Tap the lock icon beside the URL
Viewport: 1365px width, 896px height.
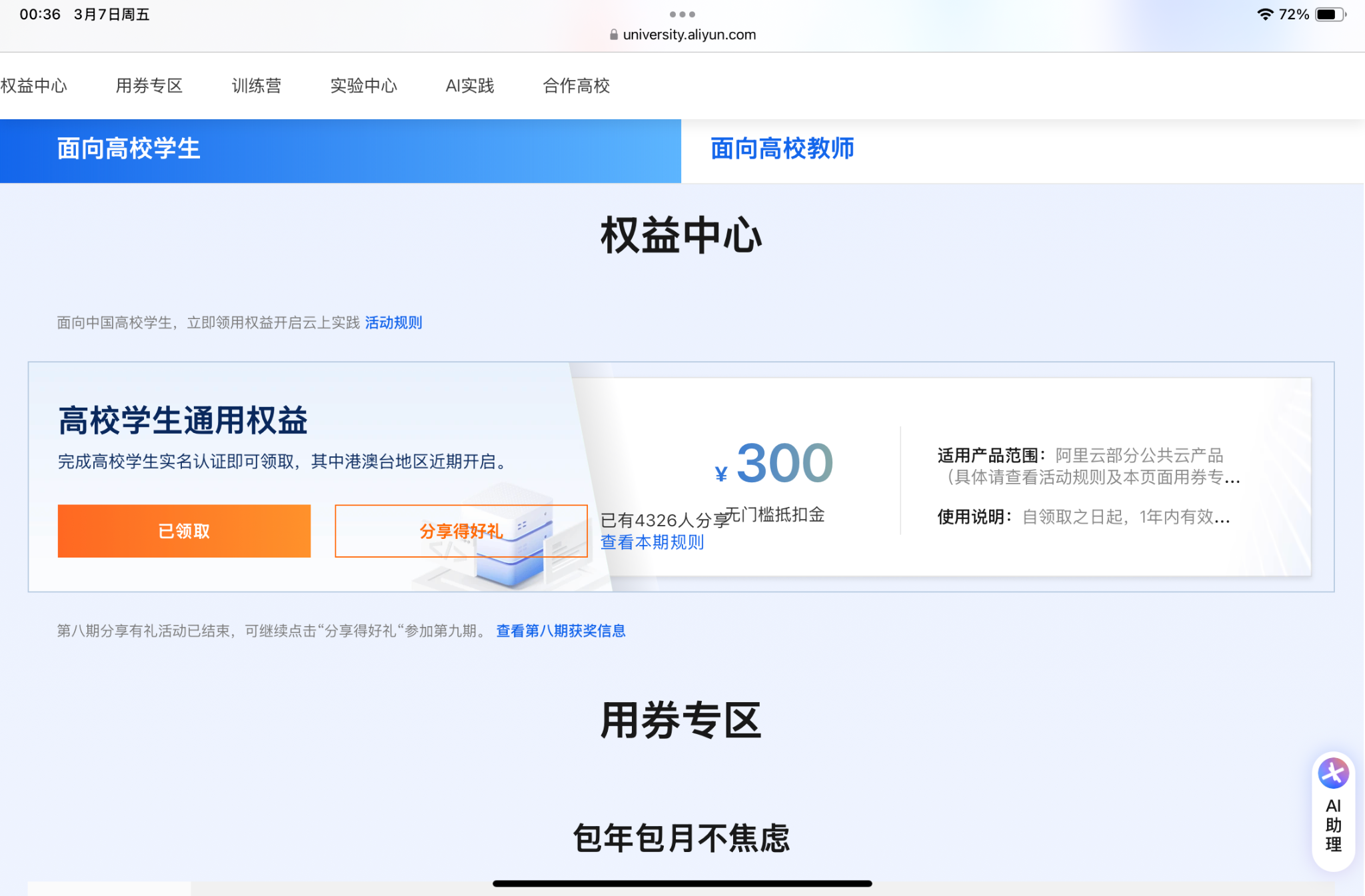613,35
